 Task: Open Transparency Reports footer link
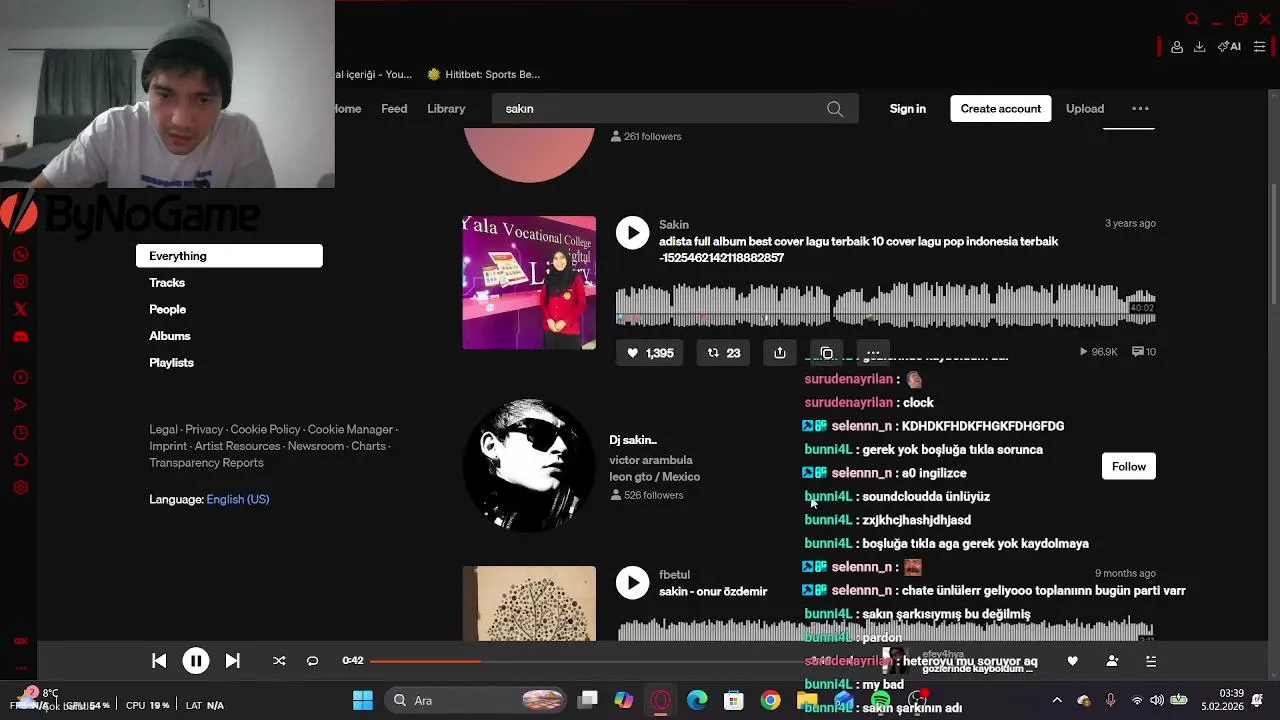(206, 463)
